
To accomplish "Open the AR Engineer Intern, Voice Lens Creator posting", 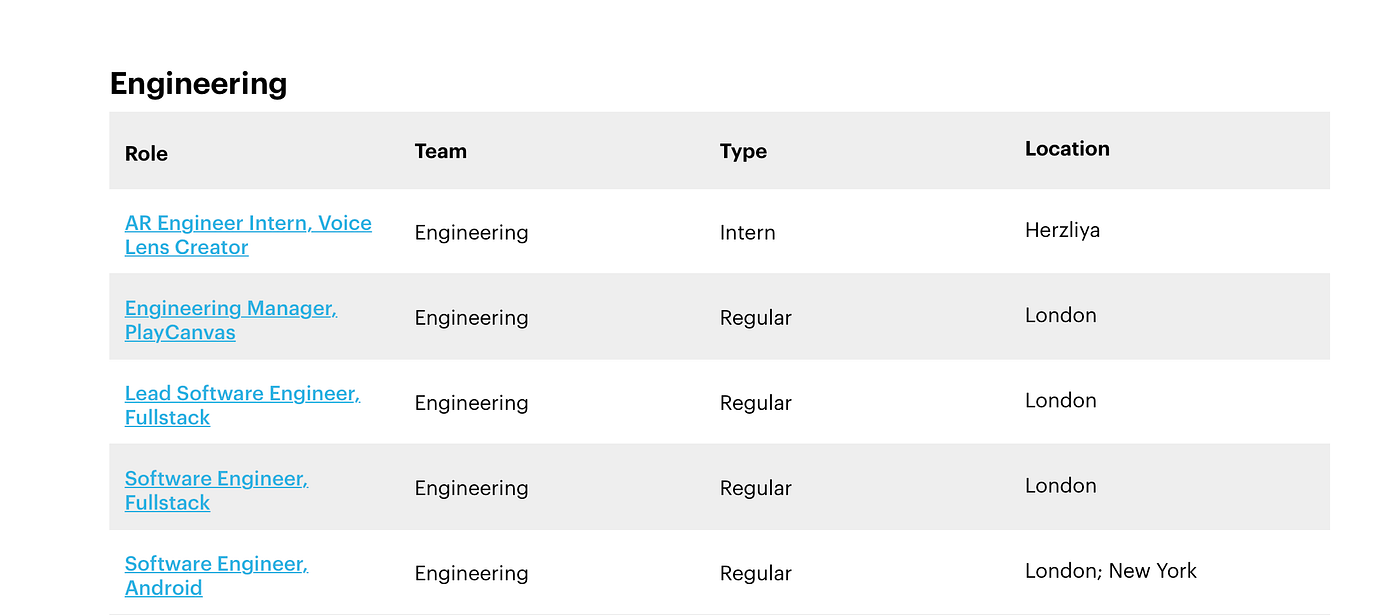I will coord(248,235).
